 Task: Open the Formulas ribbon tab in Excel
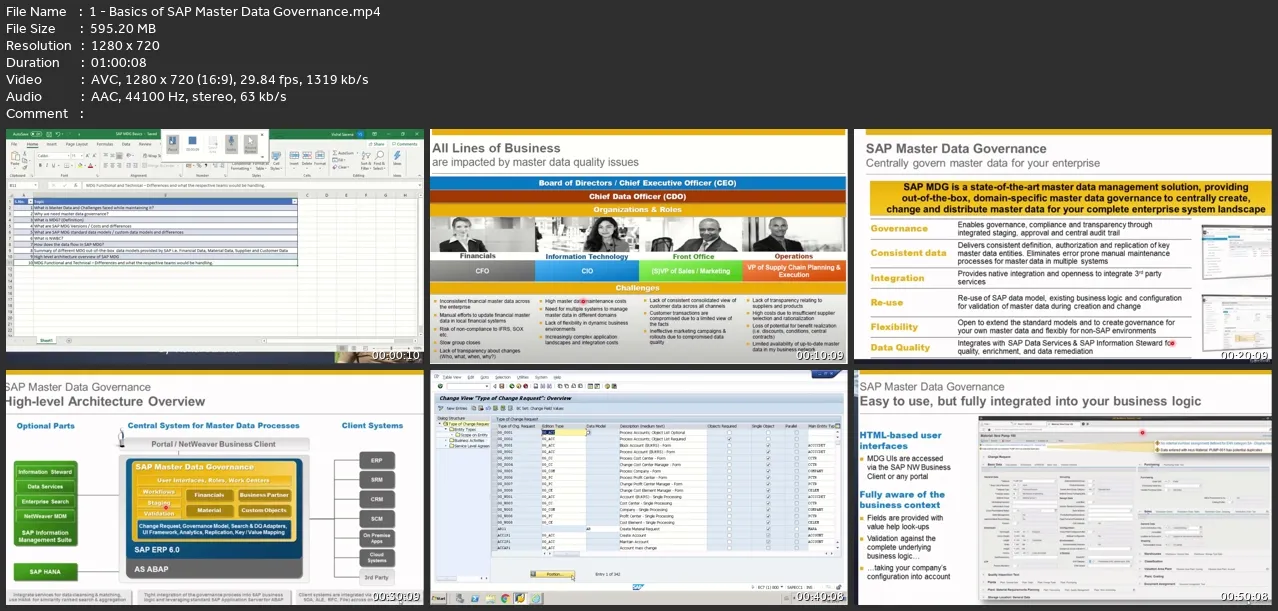[105, 144]
